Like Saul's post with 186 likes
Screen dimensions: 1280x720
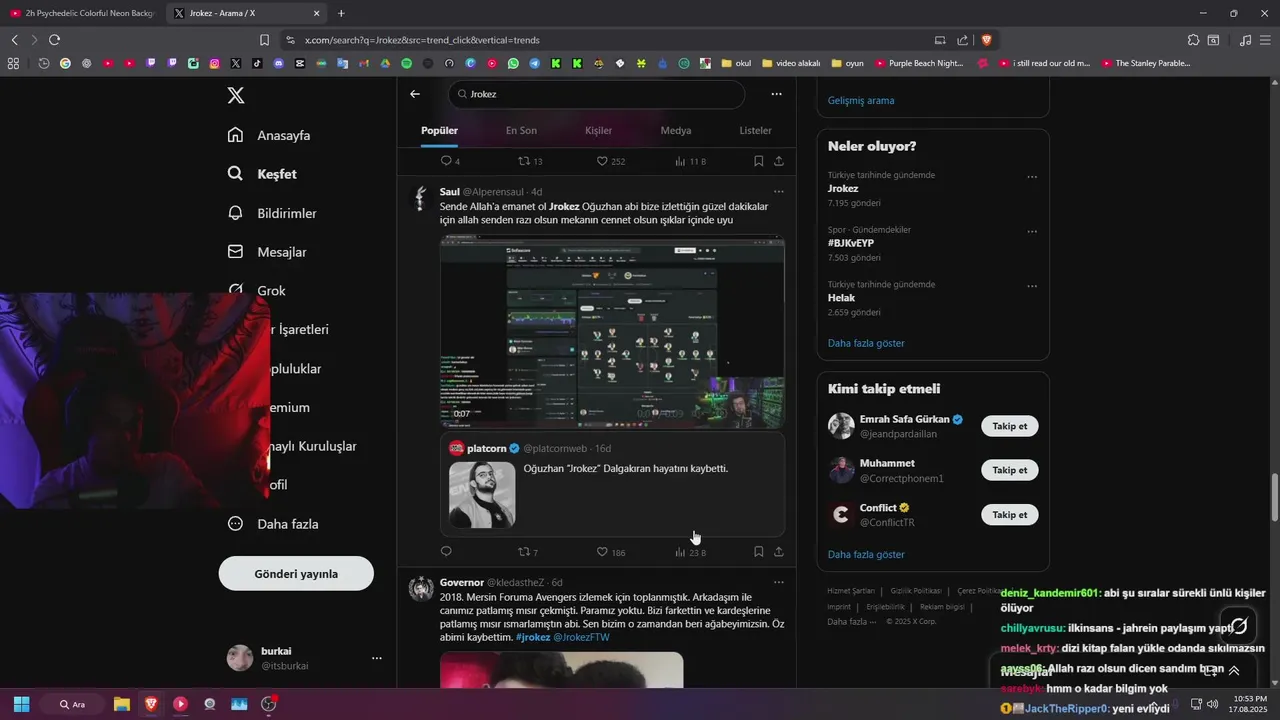click(x=610, y=552)
